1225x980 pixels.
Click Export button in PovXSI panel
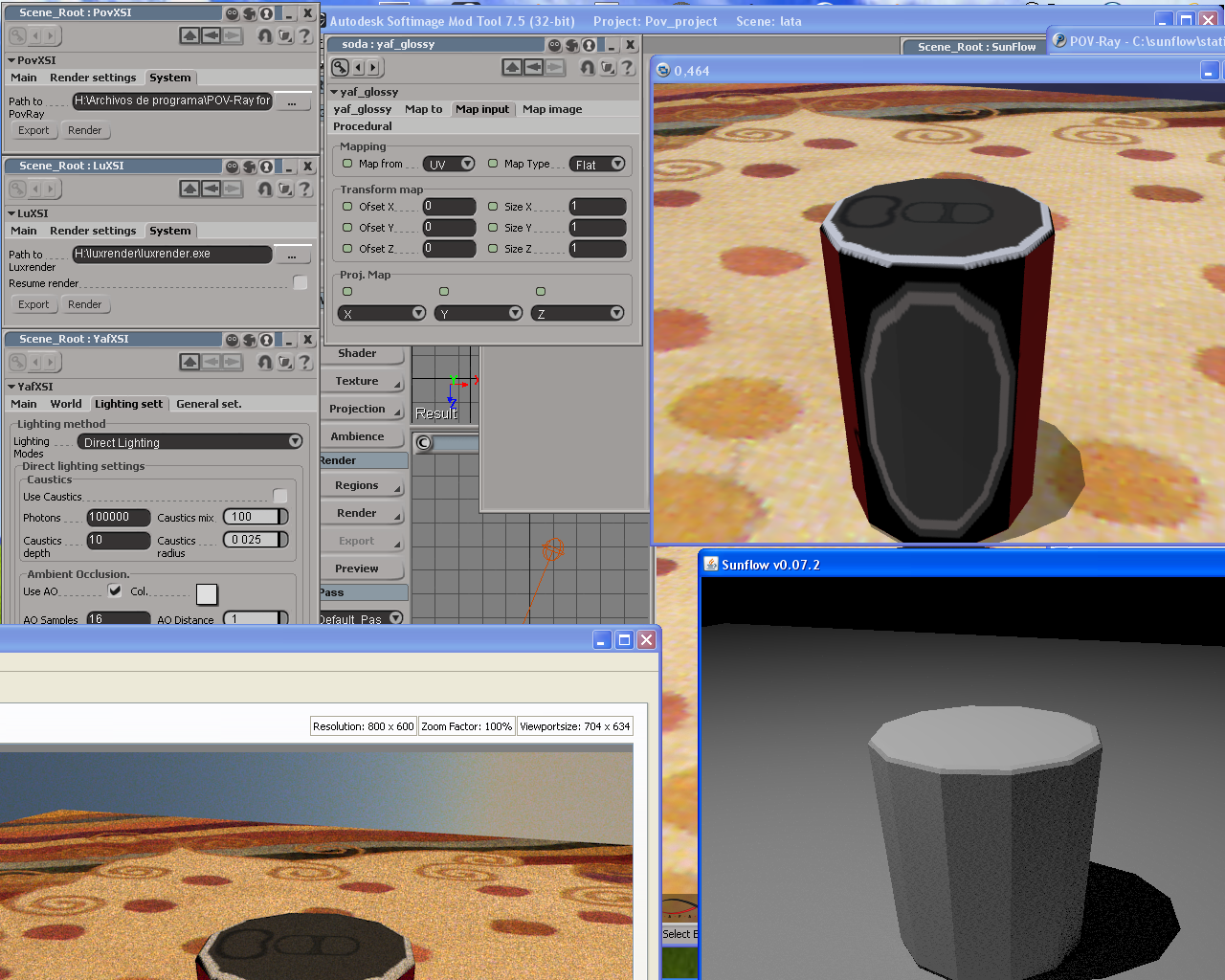click(x=33, y=130)
